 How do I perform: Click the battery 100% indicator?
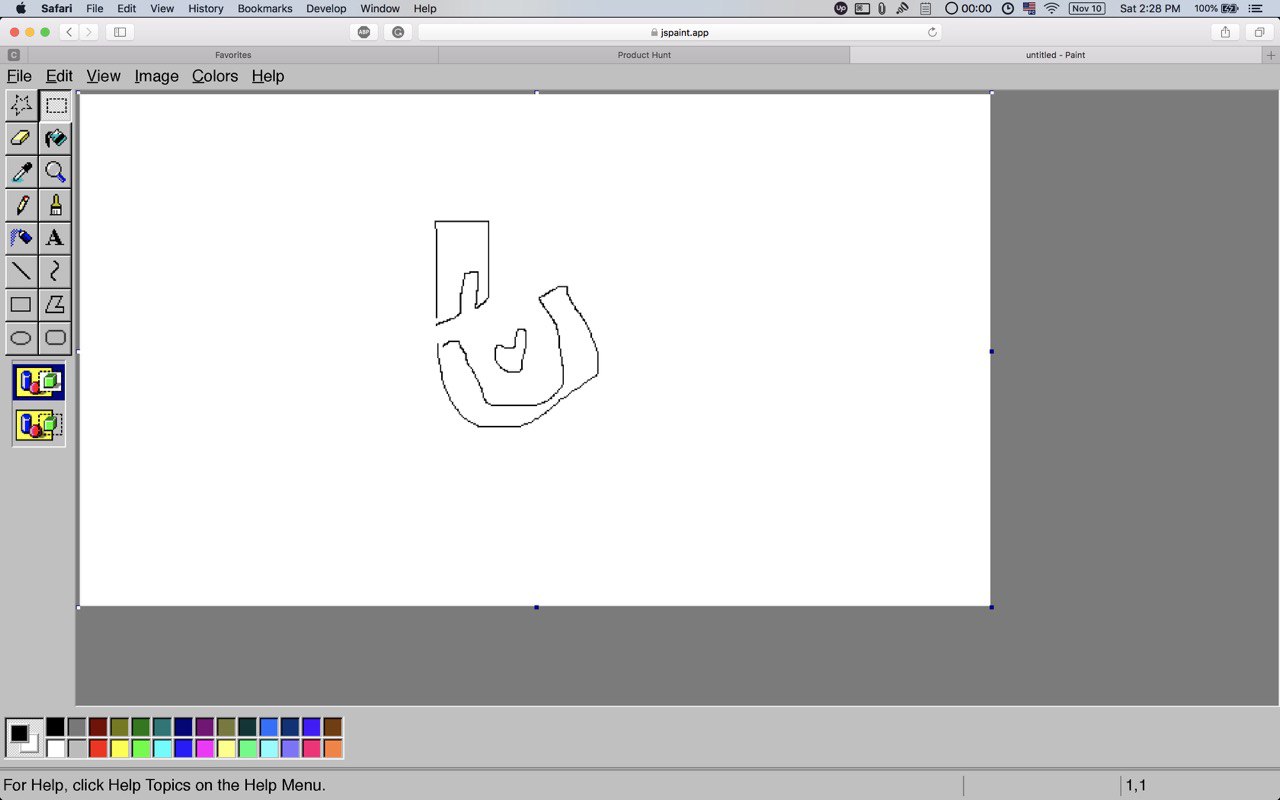coord(1216,8)
